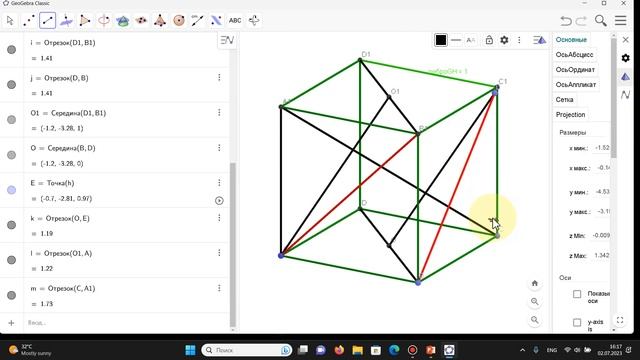Screen dimensions: 640x360
Task: Toggle visibility of segment j
Action: [11, 84]
